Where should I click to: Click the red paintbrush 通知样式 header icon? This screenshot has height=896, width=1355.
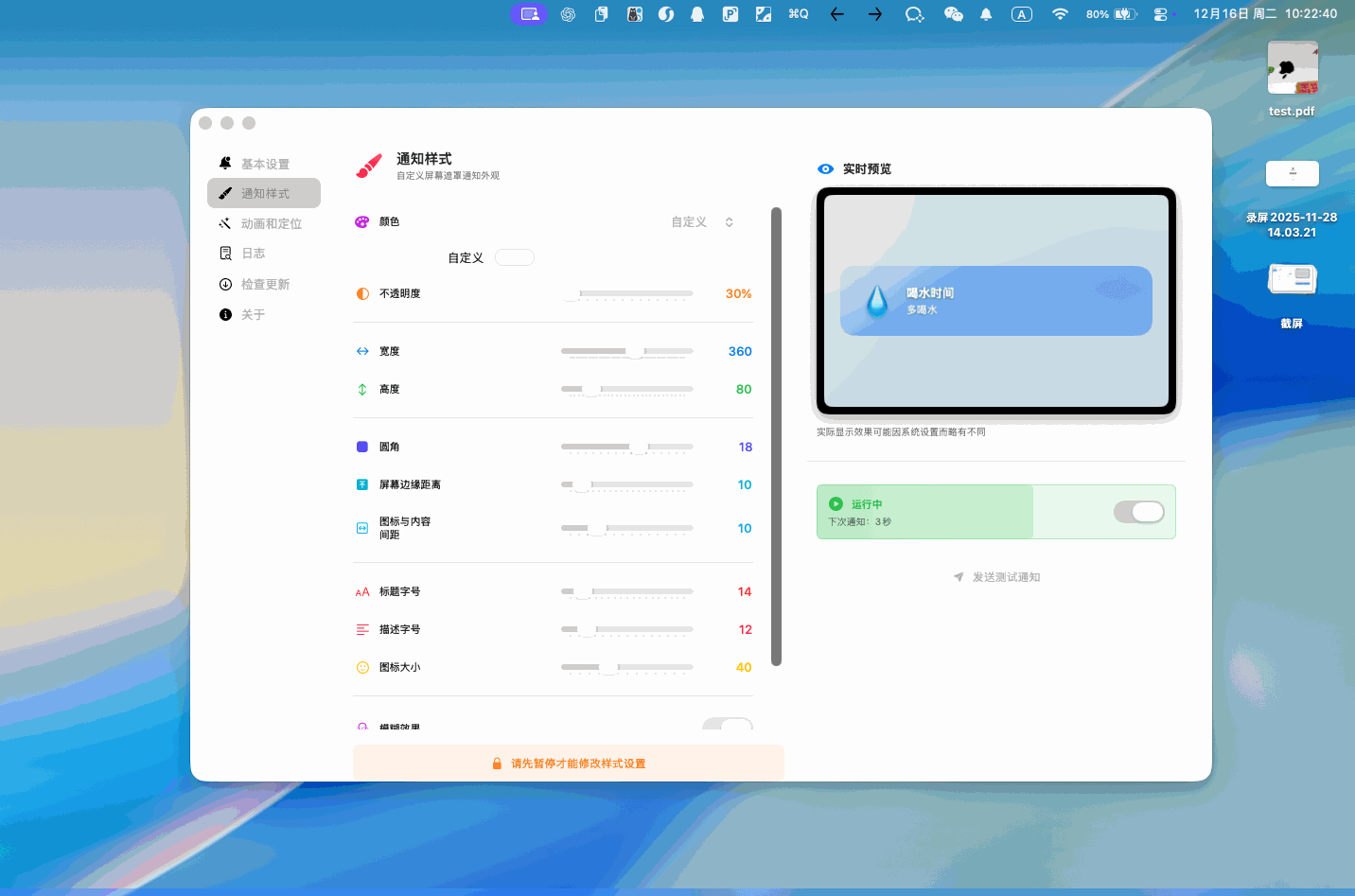click(369, 166)
